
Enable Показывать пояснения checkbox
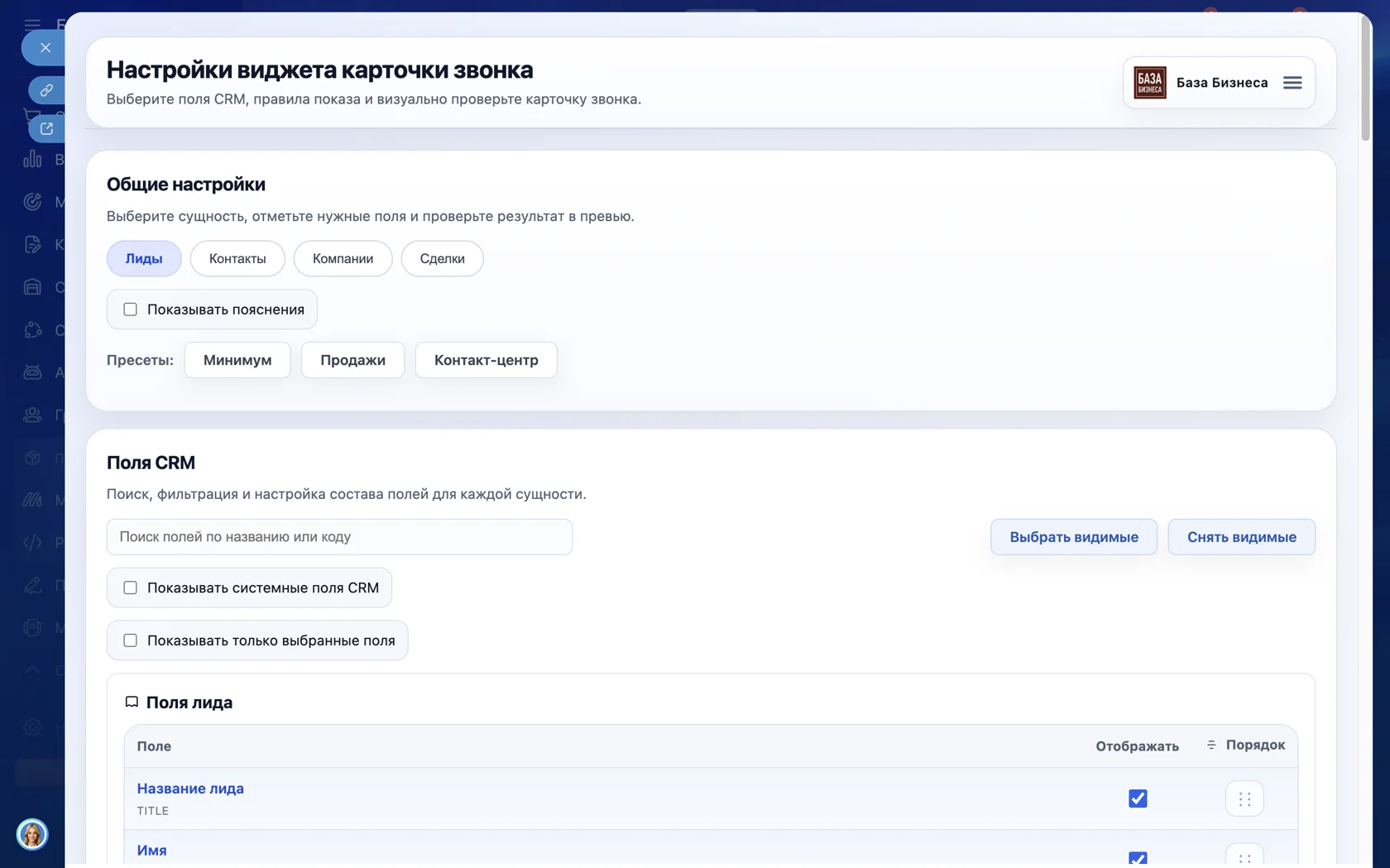pyautogui.click(x=130, y=309)
